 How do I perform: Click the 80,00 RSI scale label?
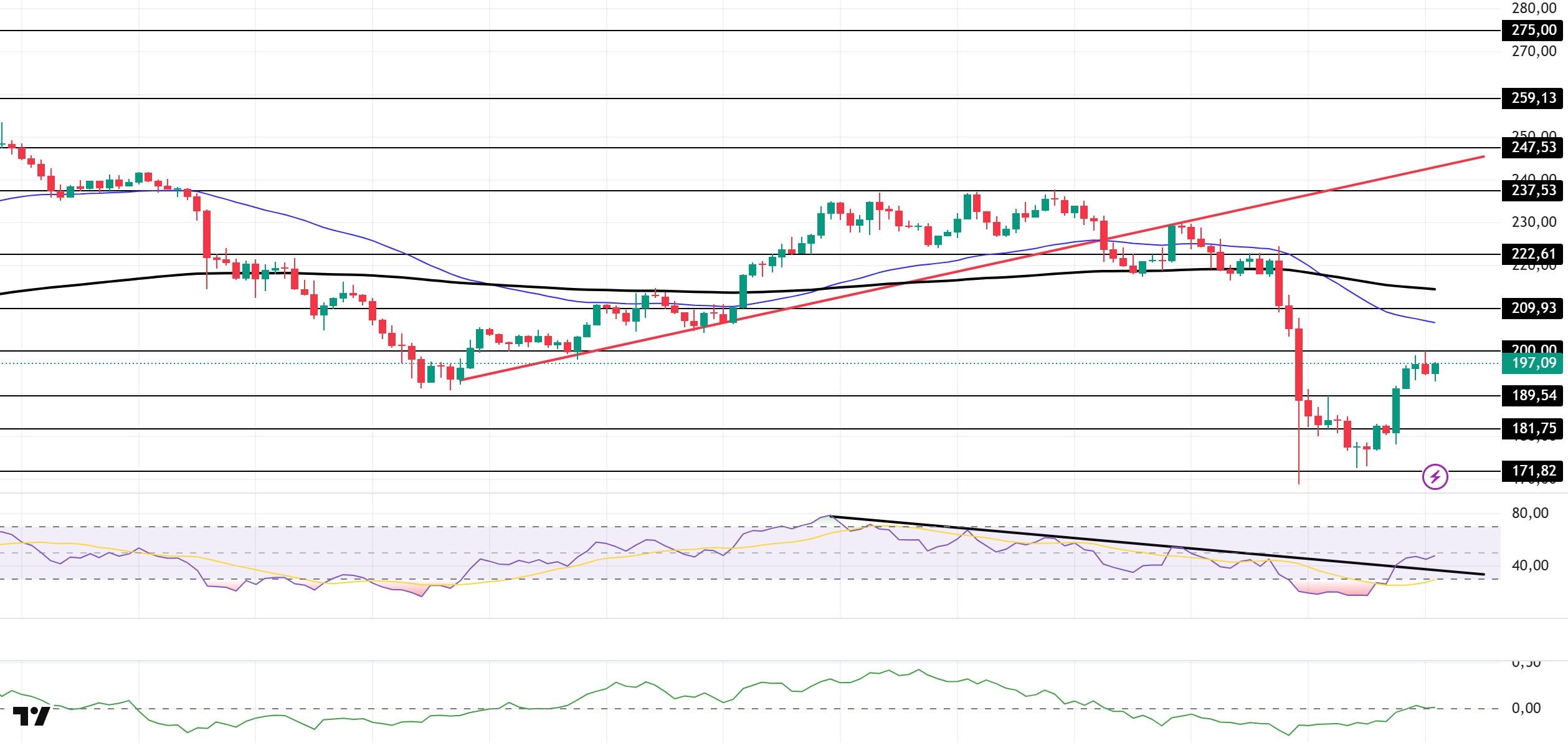tap(1529, 513)
